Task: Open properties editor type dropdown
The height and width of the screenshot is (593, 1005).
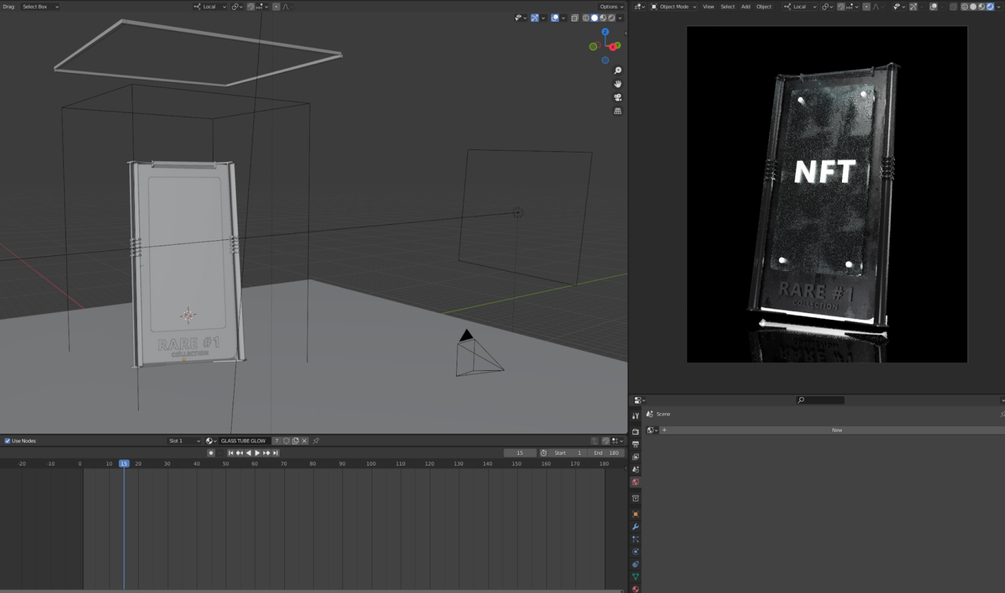Action: pos(639,400)
